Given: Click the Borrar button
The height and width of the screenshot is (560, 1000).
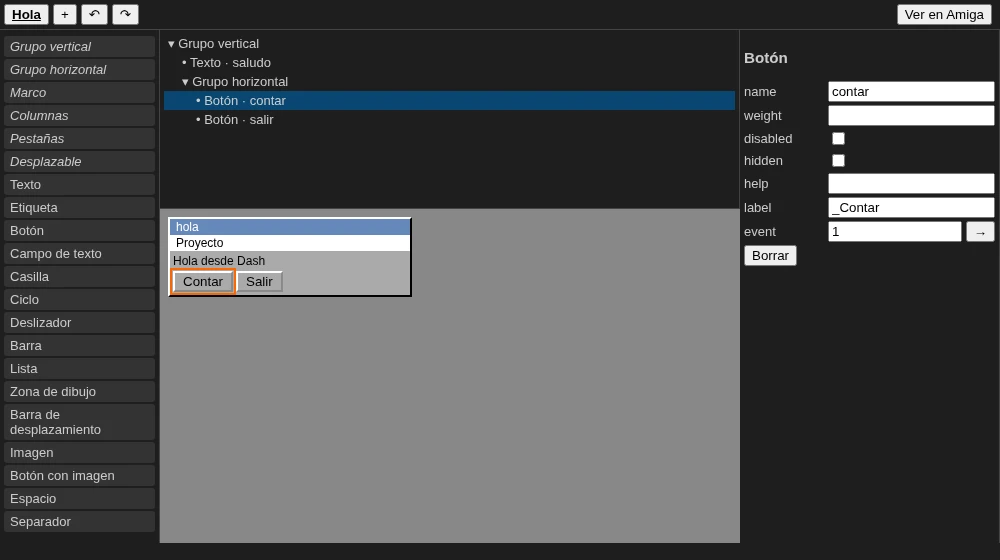Looking at the screenshot, I should point(770,256).
